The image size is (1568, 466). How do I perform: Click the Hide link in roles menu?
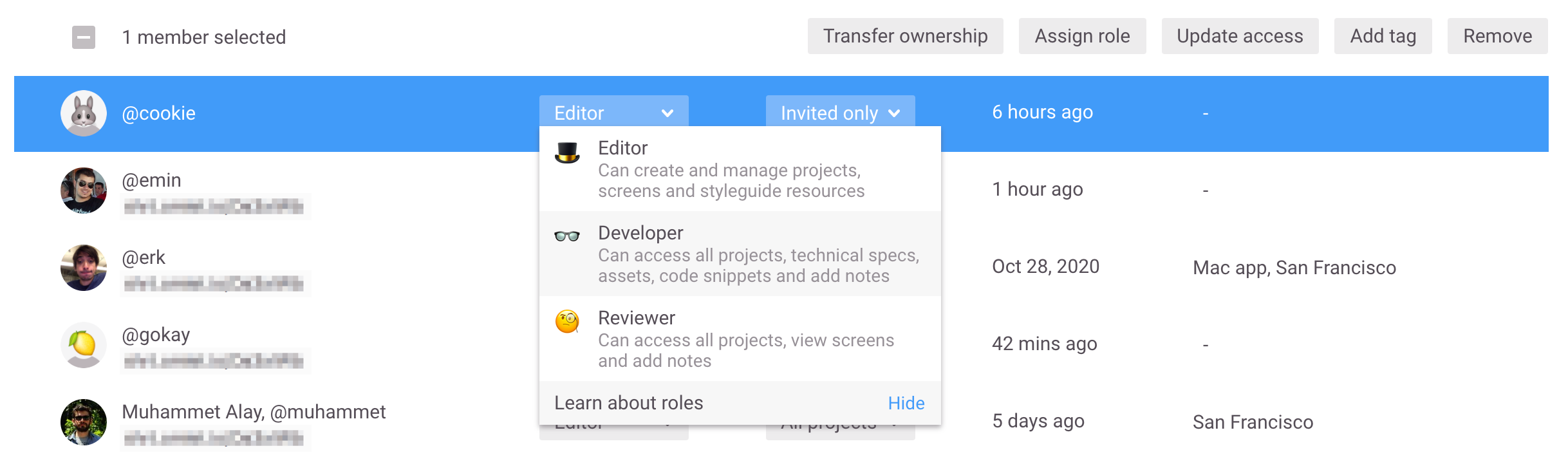[x=906, y=403]
